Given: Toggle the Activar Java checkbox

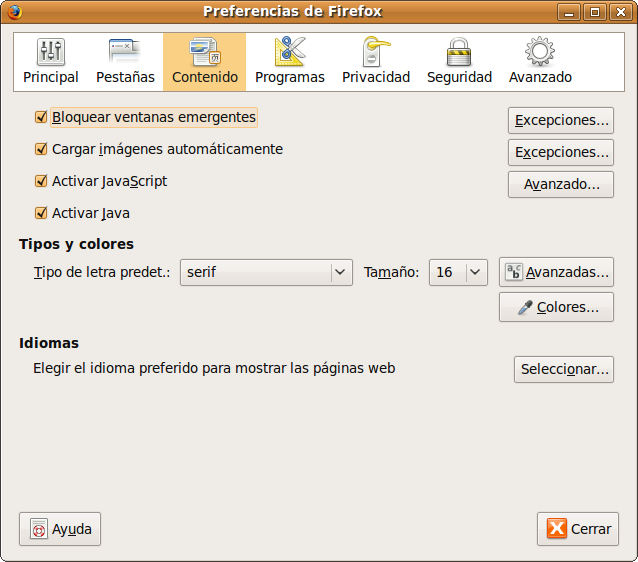Looking at the screenshot, I should tap(41, 213).
